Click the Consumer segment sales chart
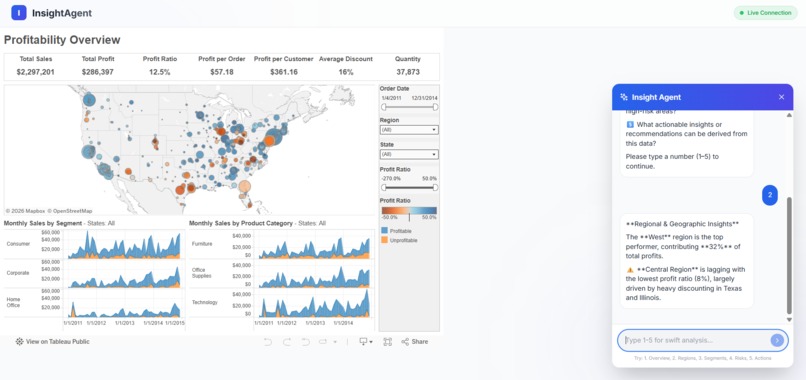 point(124,244)
